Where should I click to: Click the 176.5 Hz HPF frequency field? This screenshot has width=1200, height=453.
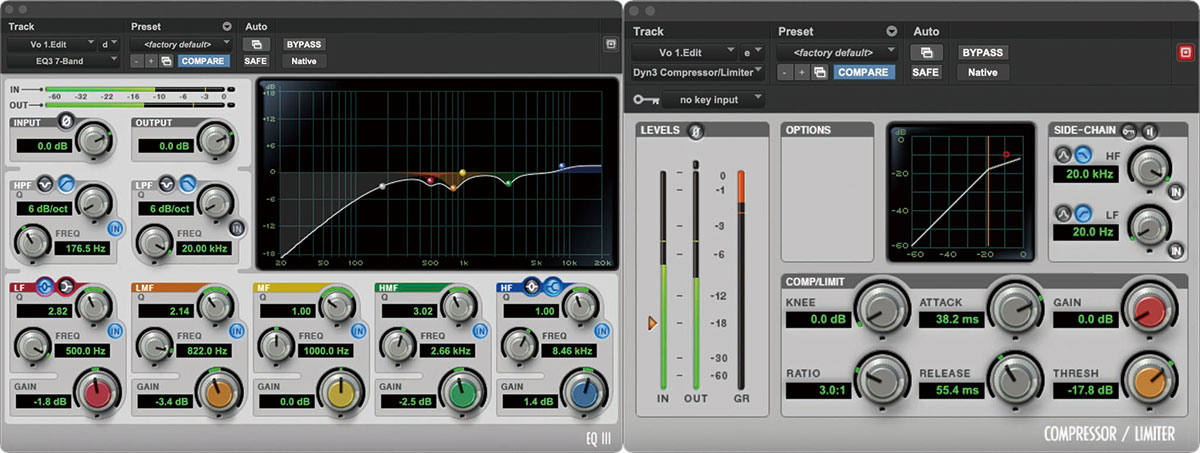pyautogui.click(x=80, y=249)
